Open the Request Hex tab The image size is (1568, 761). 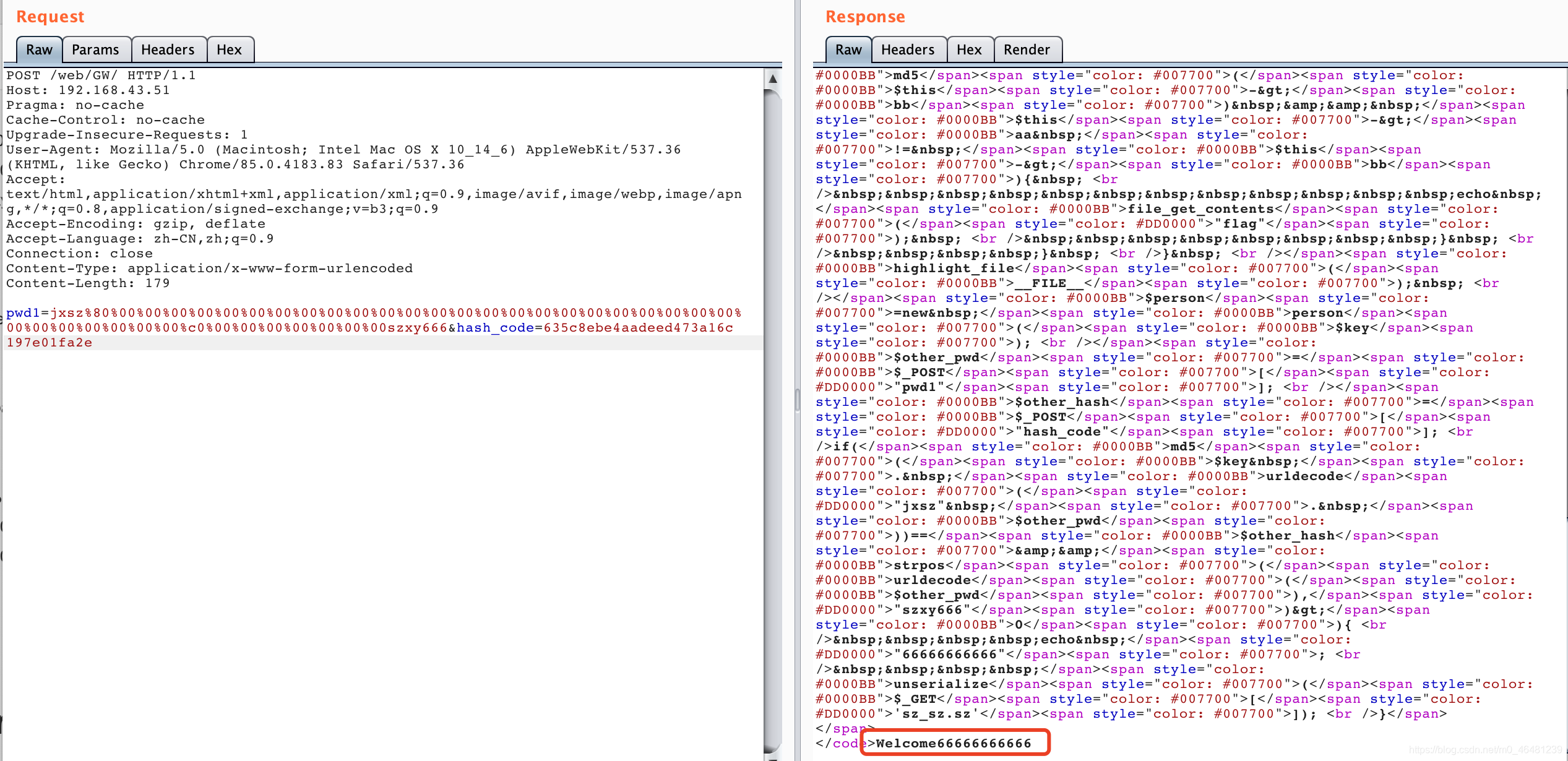coord(229,49)
